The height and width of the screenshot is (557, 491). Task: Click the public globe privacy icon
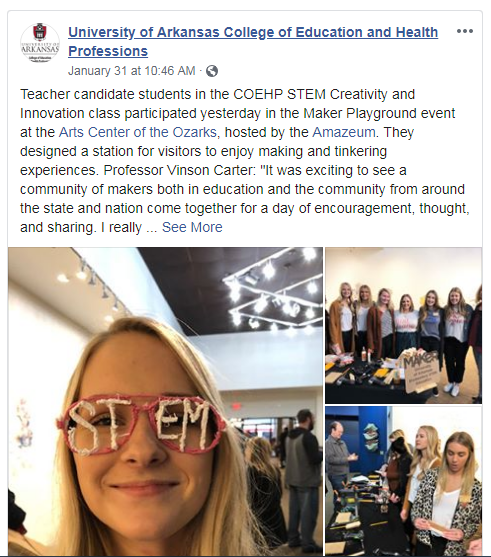pos(212,71)
